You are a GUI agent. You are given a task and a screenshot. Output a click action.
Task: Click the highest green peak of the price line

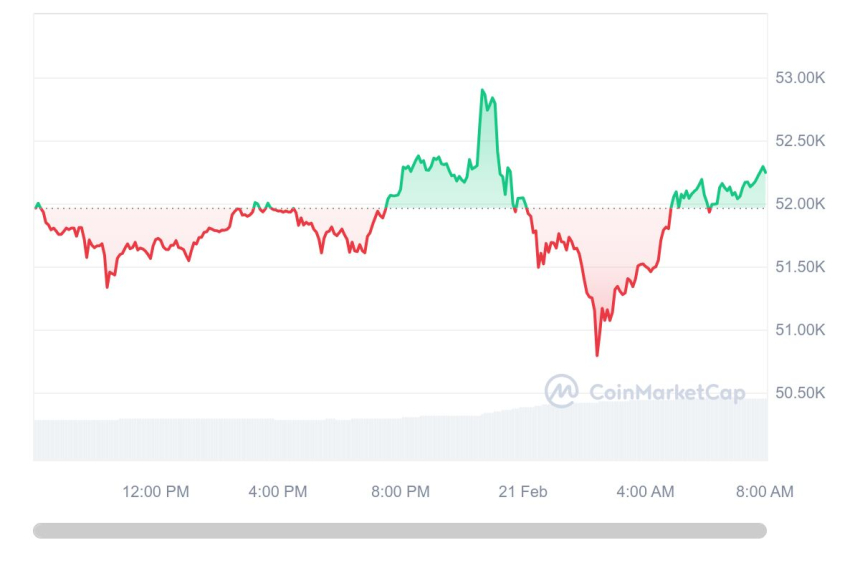pos(482,90)
